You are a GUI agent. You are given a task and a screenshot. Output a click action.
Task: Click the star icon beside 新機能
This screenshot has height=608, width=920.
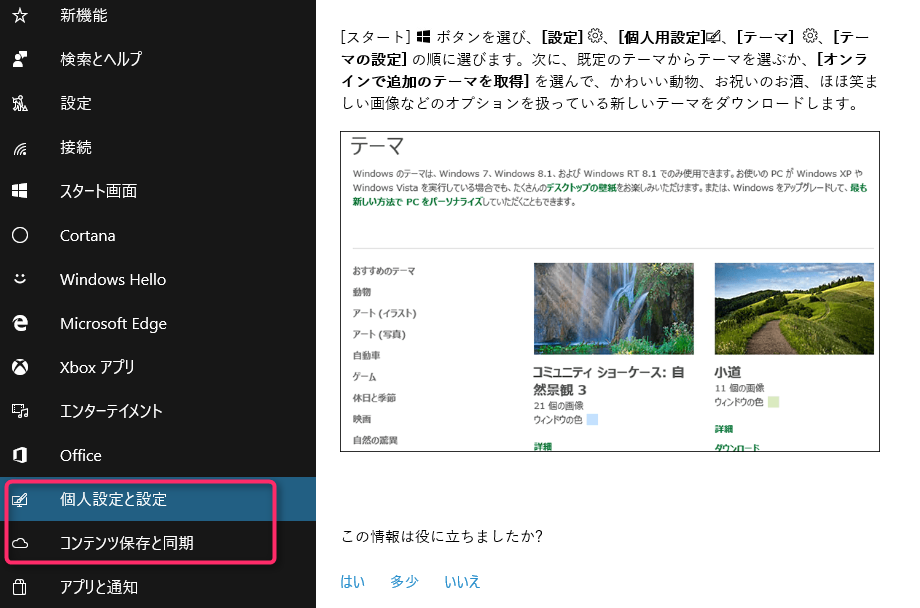tap(20, 15)
